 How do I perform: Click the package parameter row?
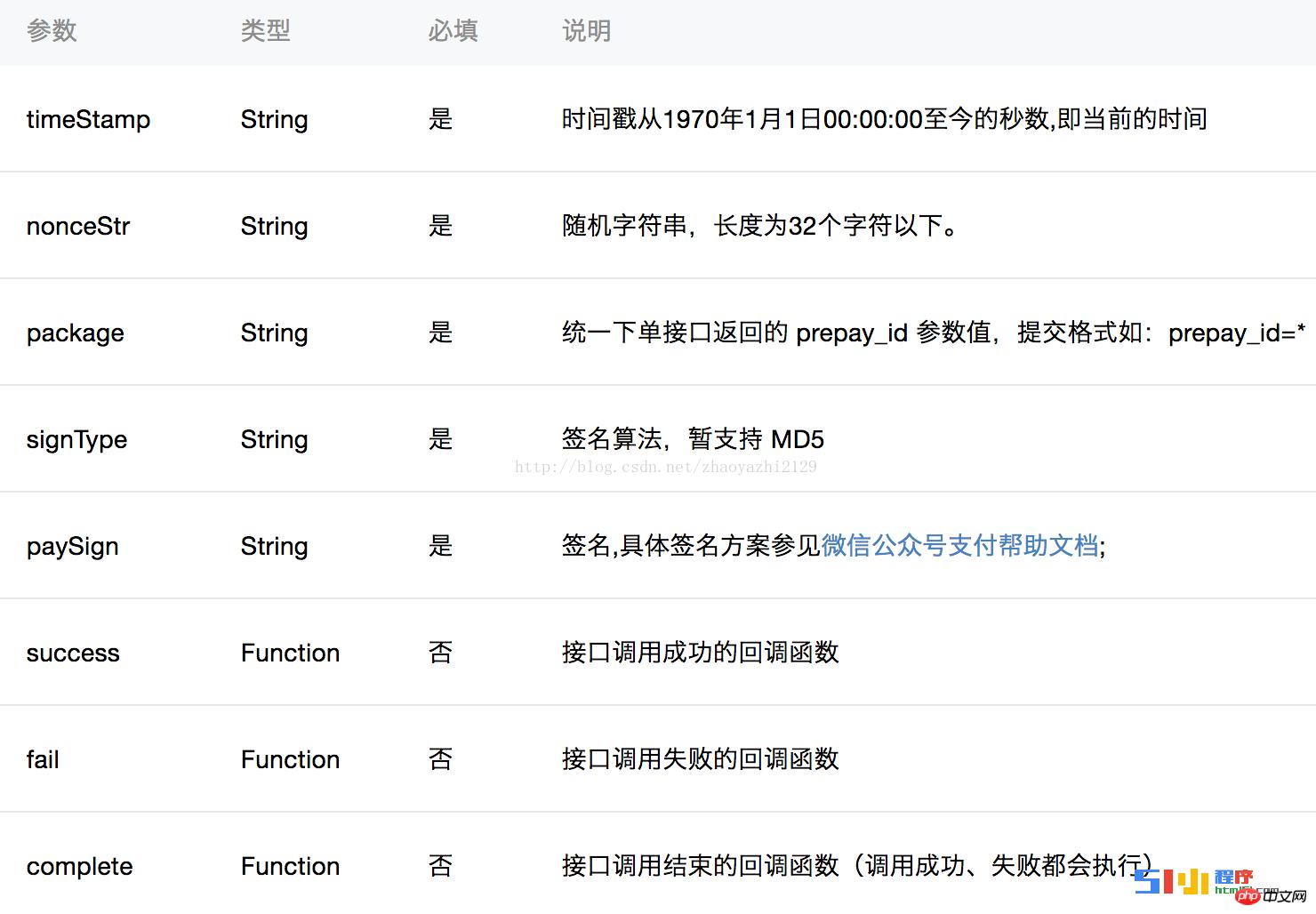[x=76, y=333]
